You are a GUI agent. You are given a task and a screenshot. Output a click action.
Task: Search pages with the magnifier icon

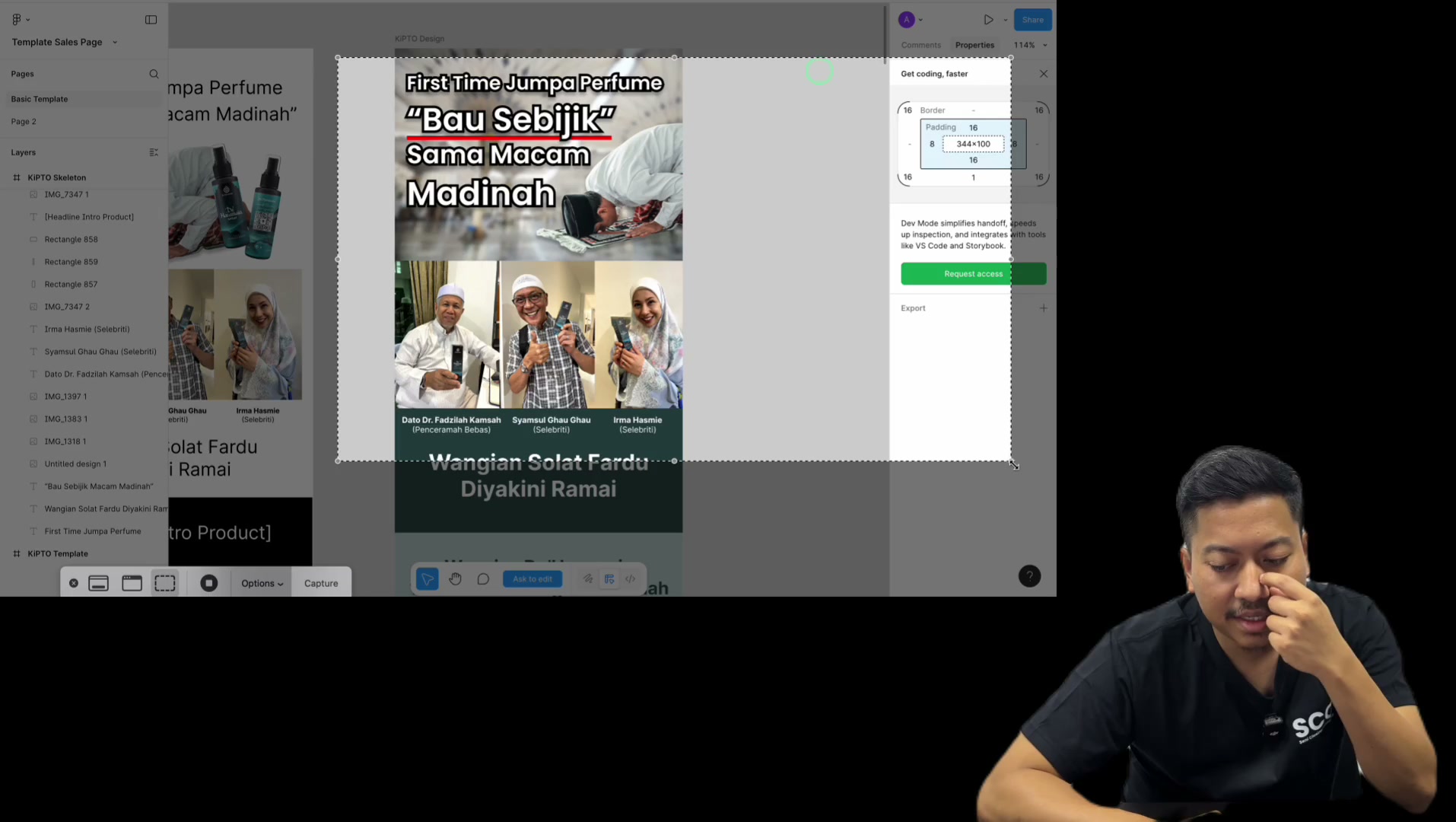(154, 74)
